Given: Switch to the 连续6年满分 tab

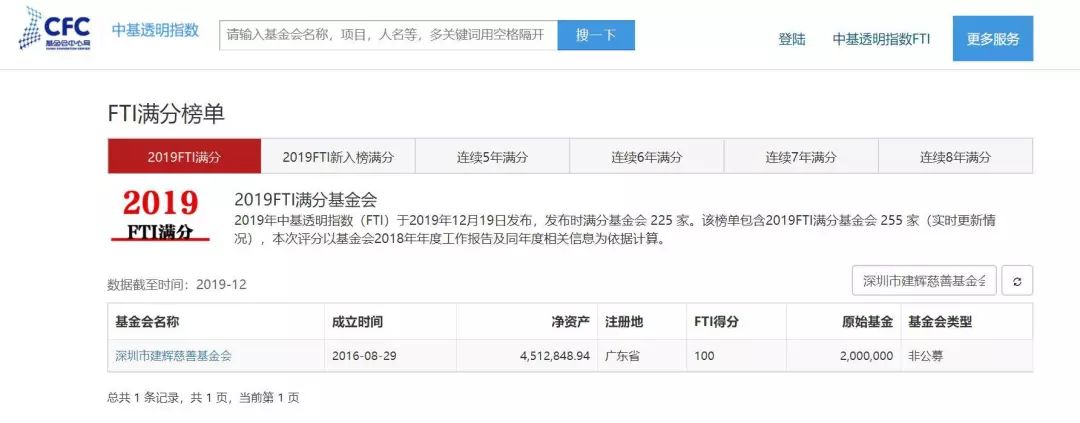Looking at the screenshot, I should coord(647,156).
